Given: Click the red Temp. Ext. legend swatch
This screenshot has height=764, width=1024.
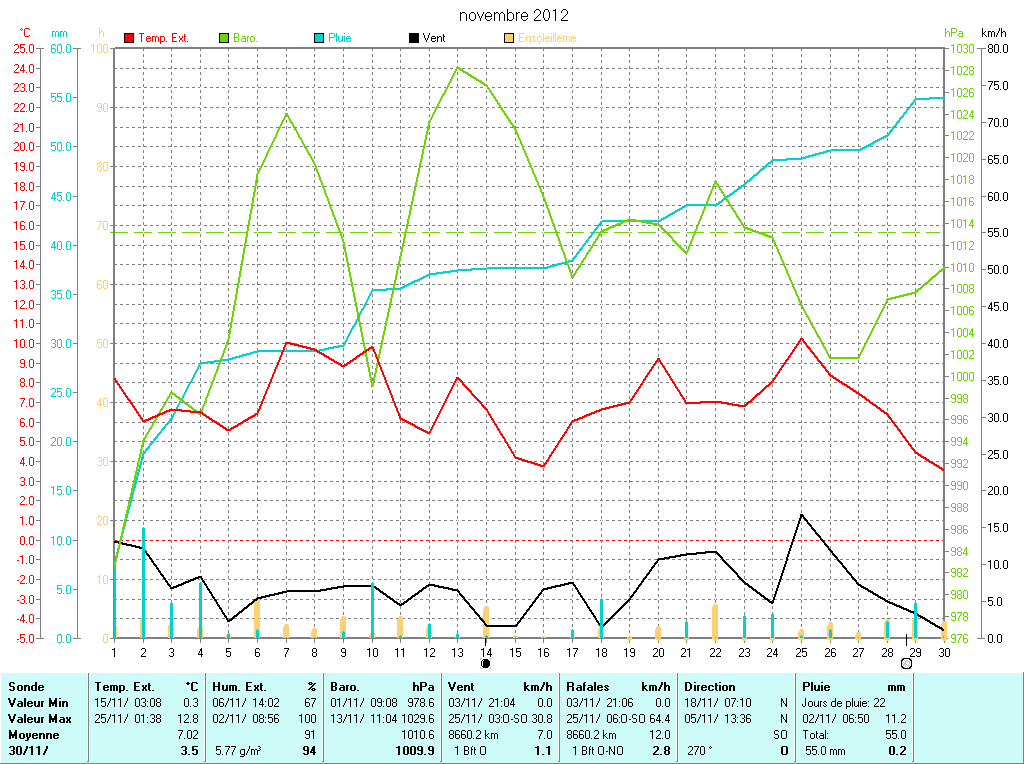Looking at the screenshot, I should (x=129, y=38).
